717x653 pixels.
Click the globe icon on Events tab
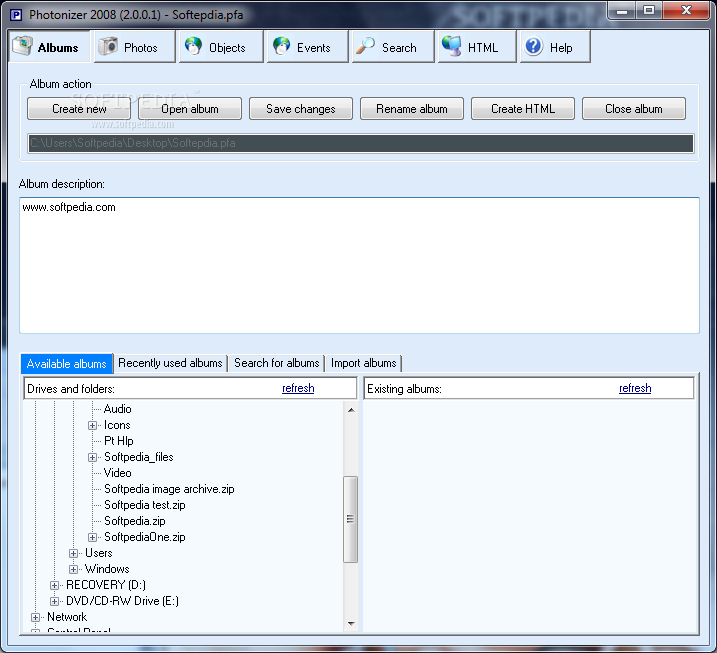pos(281,46)
